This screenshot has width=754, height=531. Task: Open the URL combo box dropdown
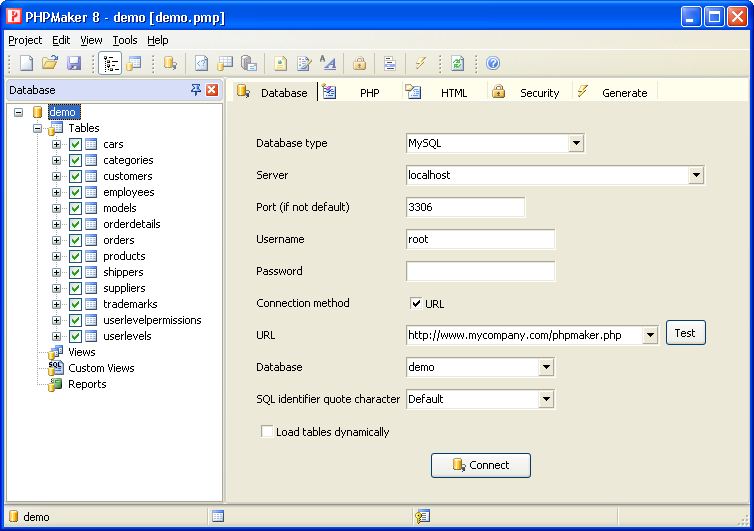(x=650, y=335)
